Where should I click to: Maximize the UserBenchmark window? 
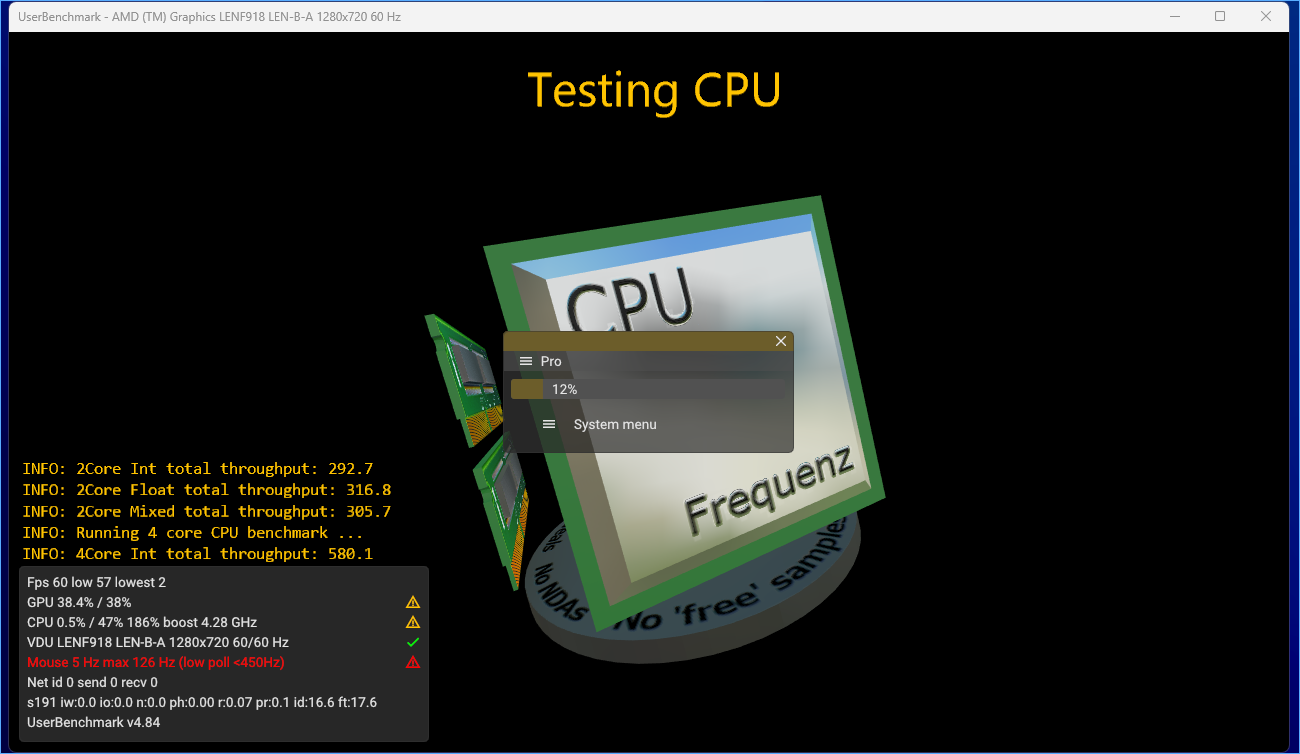click(x=1220, y=16)
